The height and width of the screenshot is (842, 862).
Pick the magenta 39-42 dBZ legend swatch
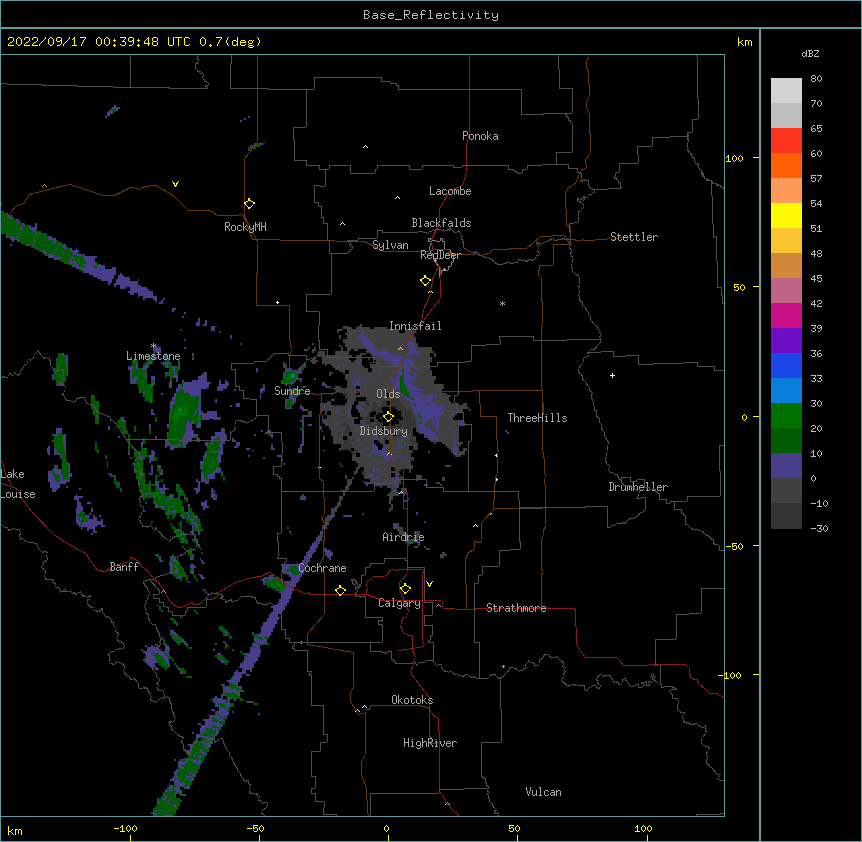786,315
